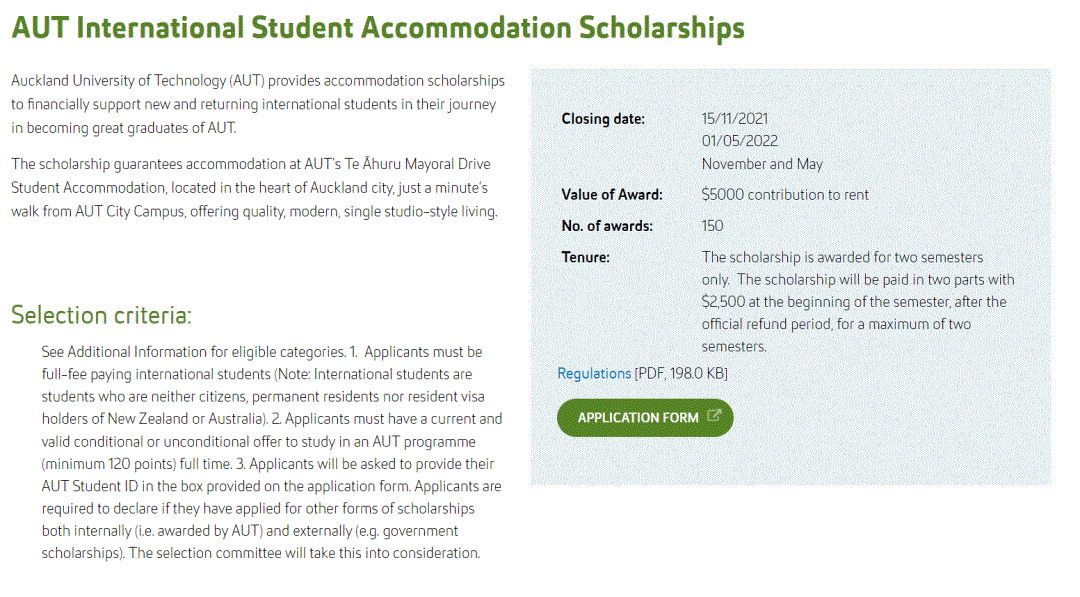Click the $5000 contribution to rent text

(x=785, y=195)
